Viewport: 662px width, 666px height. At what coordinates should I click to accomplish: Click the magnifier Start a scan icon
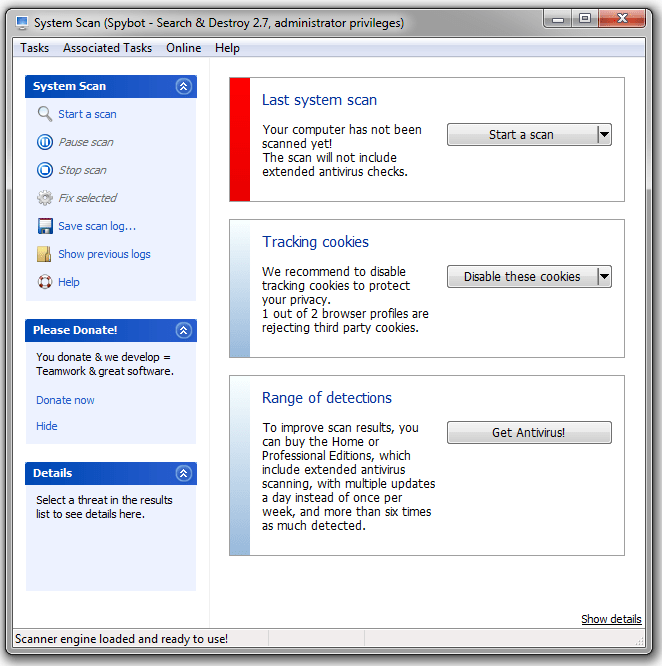[x=45, y=114]
